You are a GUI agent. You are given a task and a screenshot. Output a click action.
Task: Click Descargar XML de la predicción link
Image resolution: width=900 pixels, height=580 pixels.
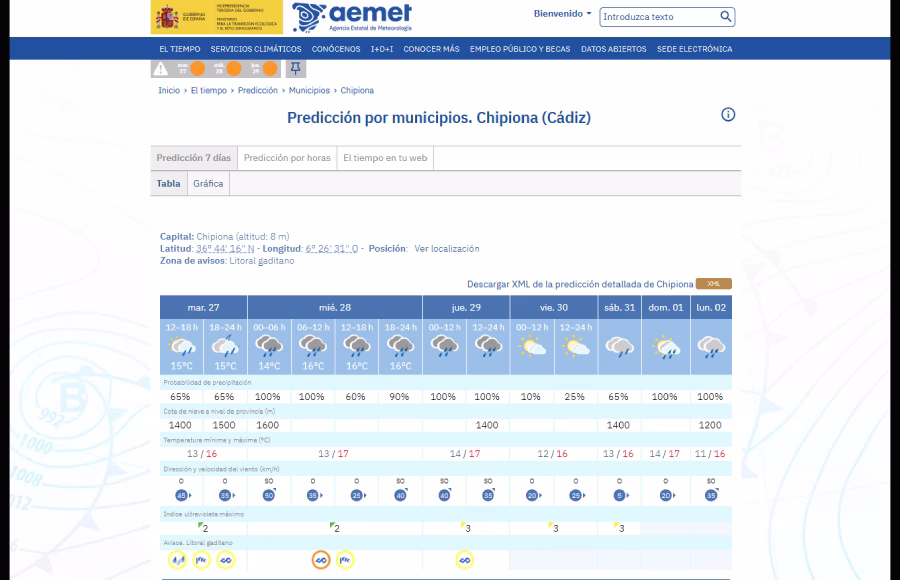point(579,284)
